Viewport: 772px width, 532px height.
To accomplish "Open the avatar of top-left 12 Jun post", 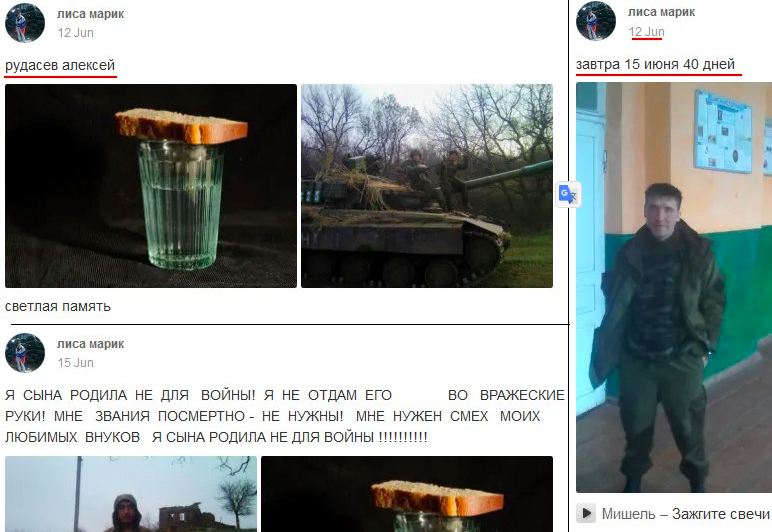I will point(25,23).
